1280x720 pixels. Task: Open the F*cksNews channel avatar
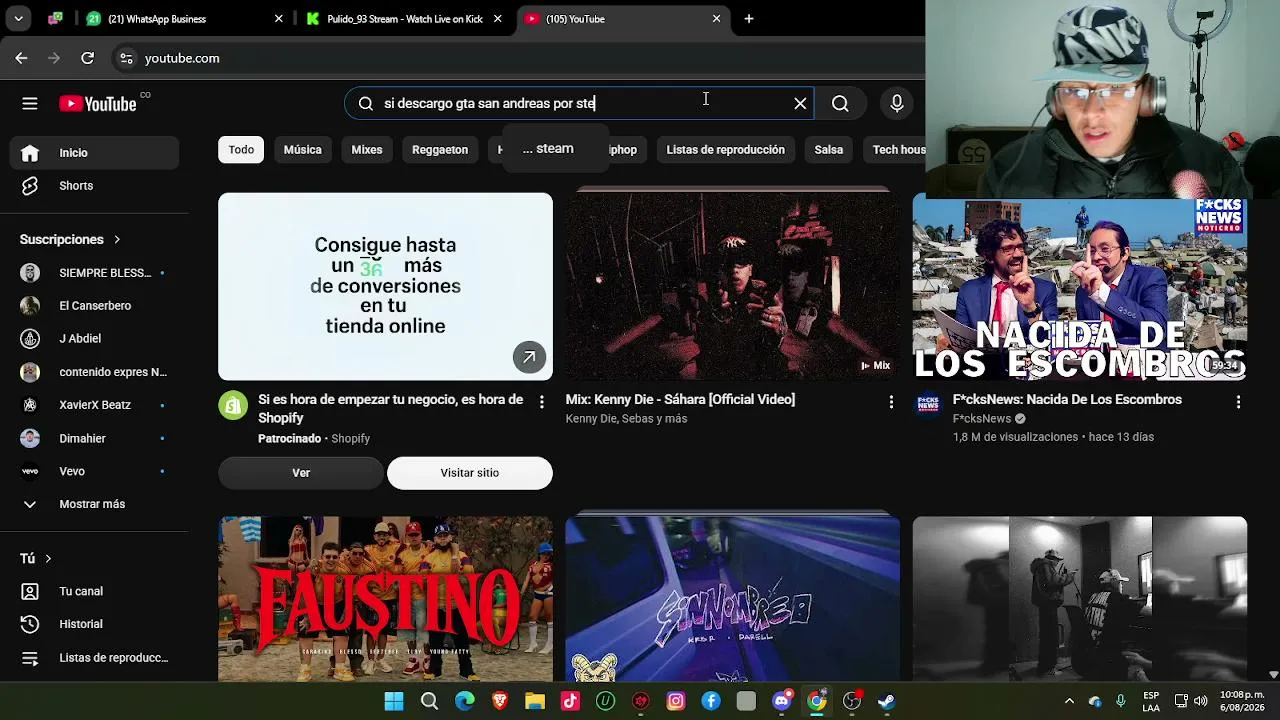click(x=928, y=404)
